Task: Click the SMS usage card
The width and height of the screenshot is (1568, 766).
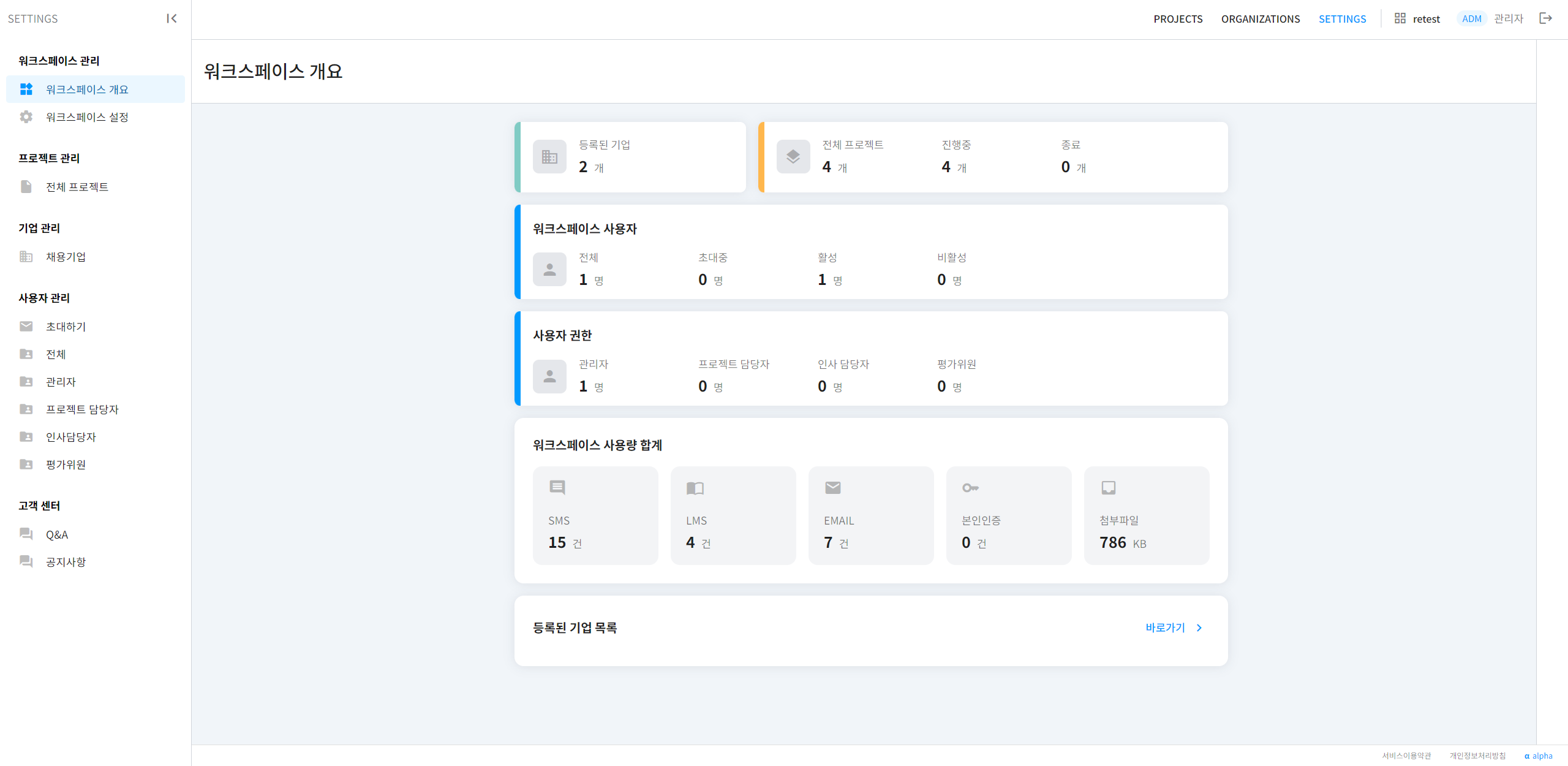Action: pyautogui.click(x=595, y=515)
